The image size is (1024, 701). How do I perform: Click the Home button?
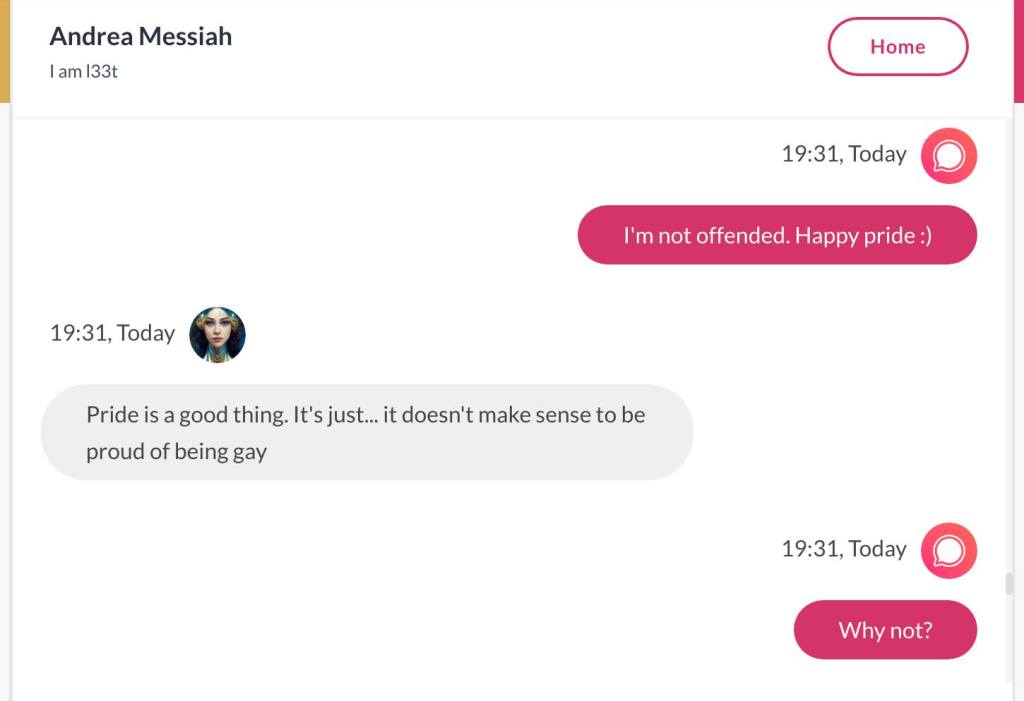897,47
